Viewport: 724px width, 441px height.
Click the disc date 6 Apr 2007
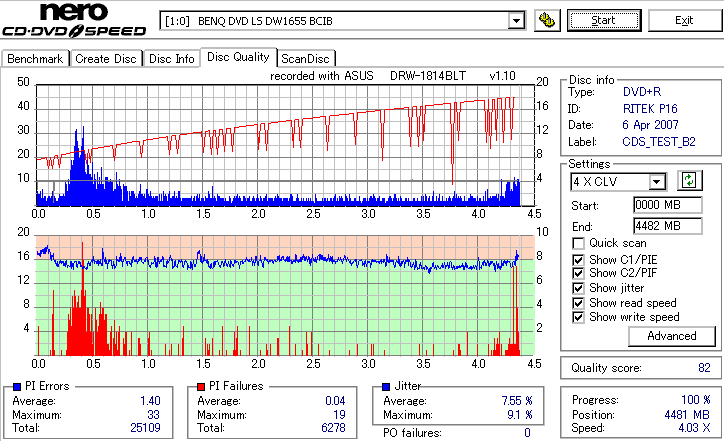click(x=650, y=125)
